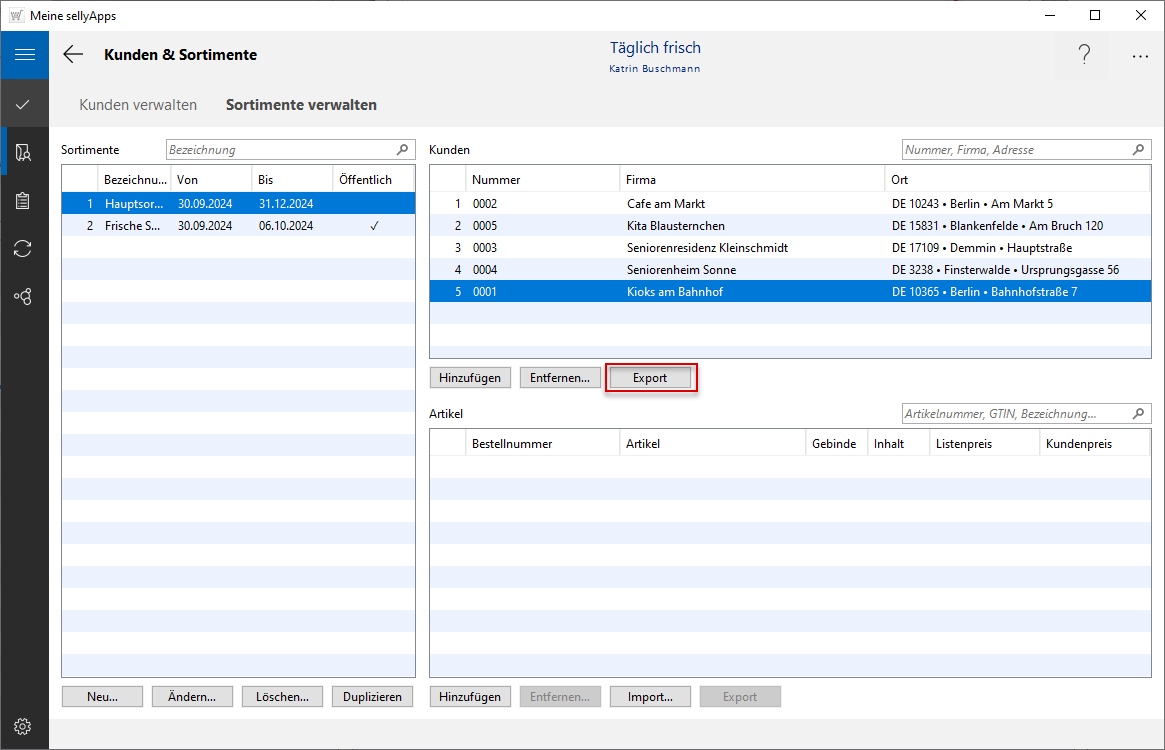Select the Sortimente verwalten tab

tap(301, 104)
